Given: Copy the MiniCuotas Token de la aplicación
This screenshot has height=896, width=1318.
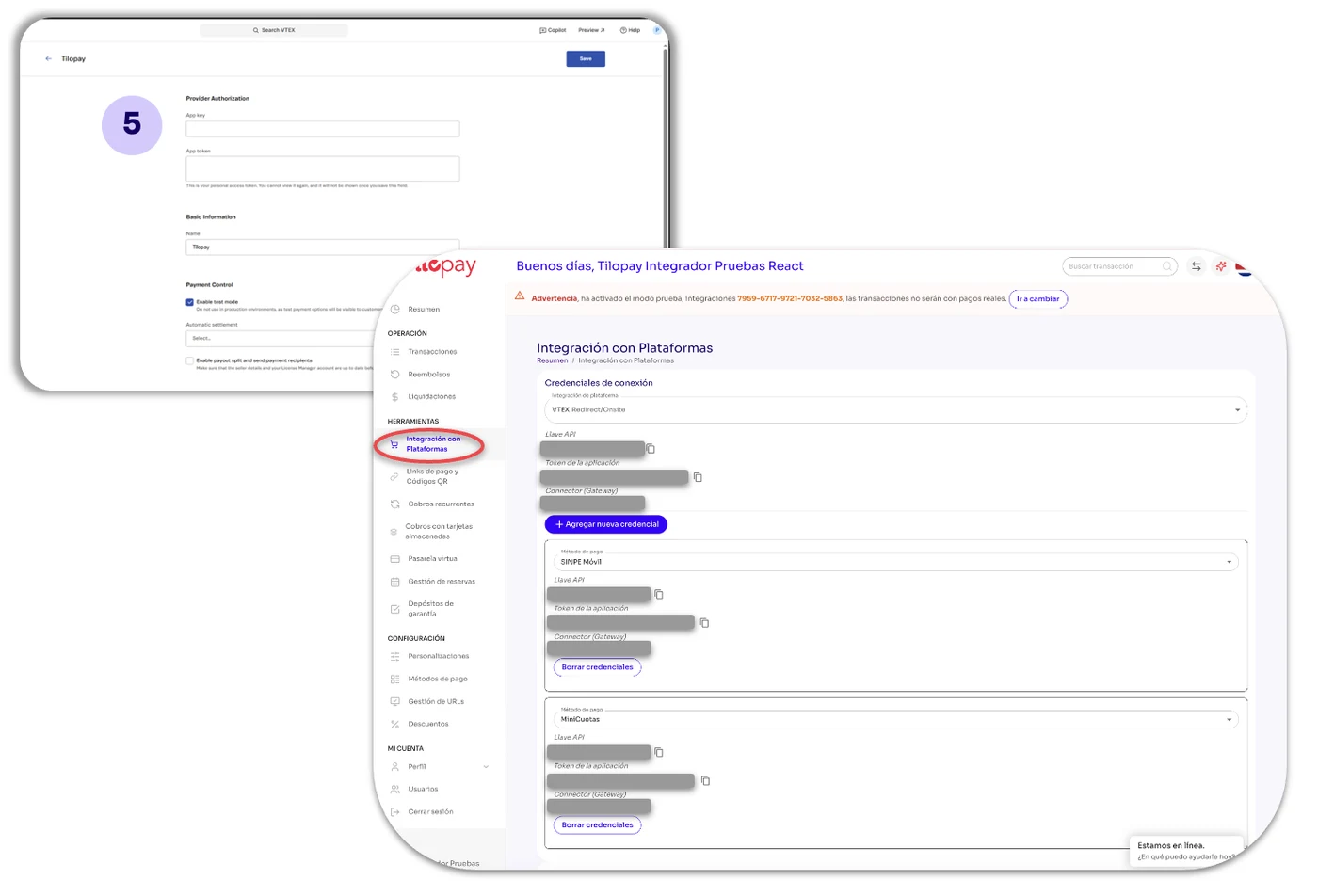Looking at the screenshot, I should click(705, 781).
